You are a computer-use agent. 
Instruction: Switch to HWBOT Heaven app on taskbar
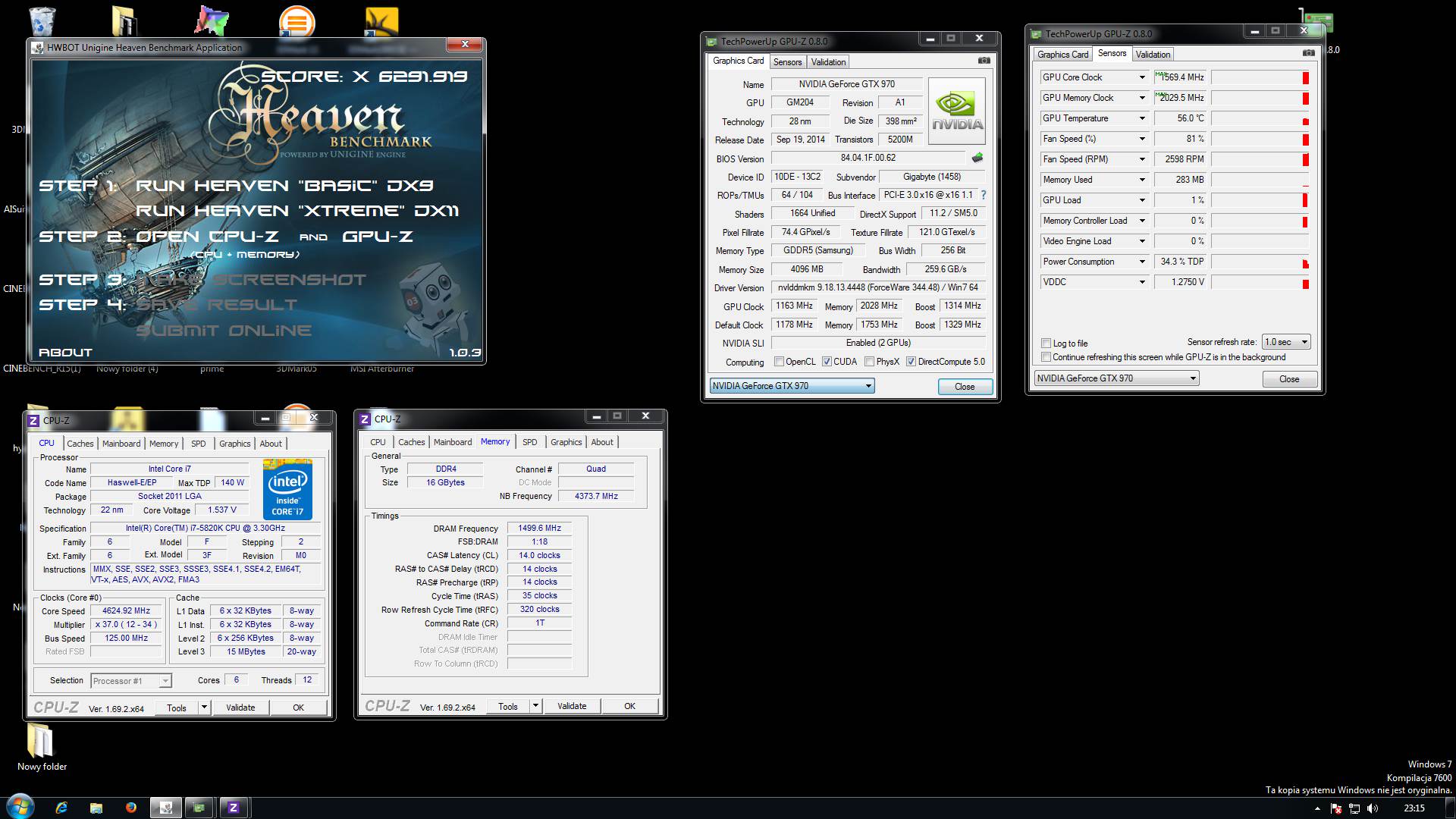point(165,808)
